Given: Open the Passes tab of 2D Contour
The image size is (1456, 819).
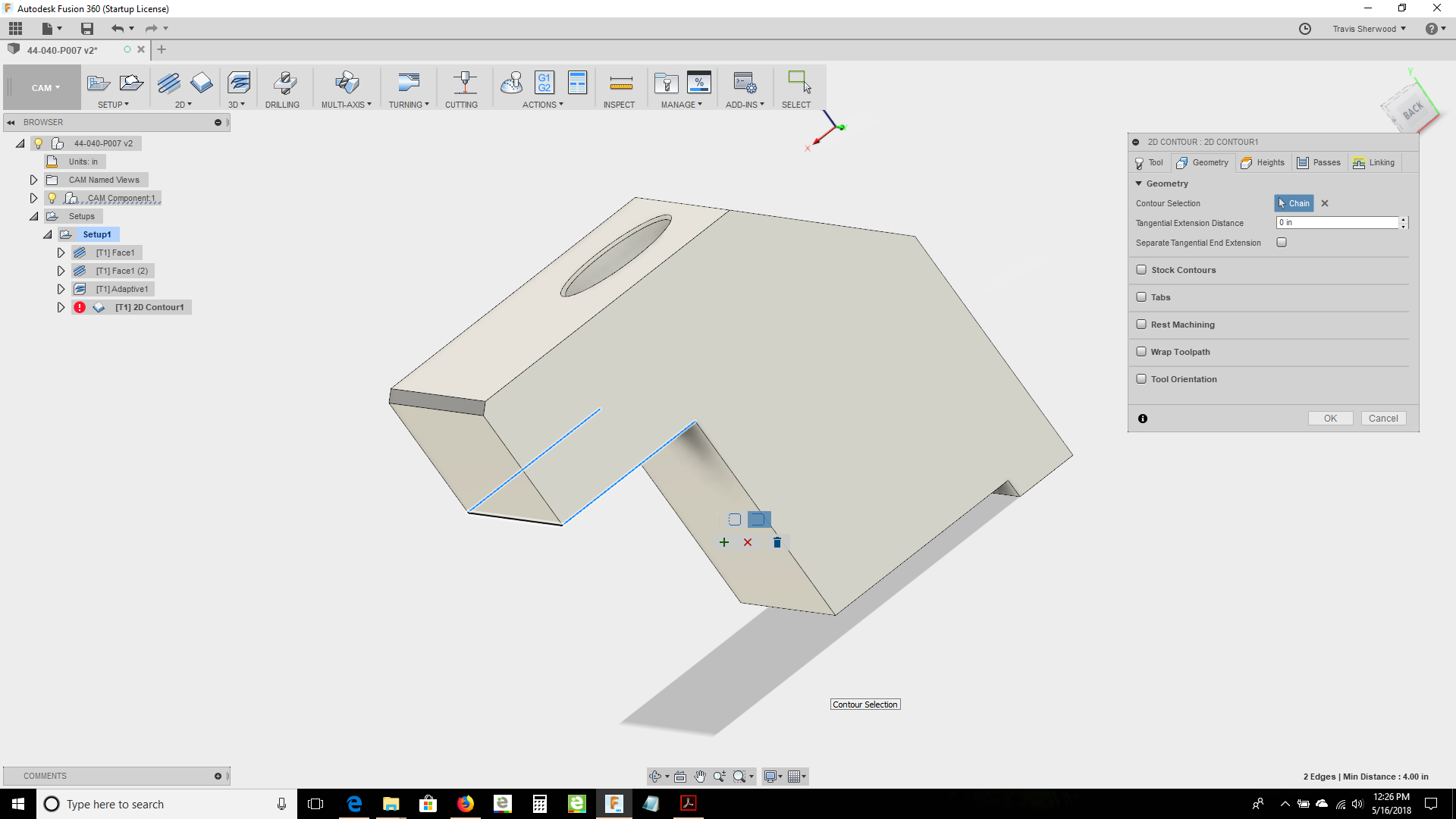Looking at the screenshot, I should point(1319,162).
